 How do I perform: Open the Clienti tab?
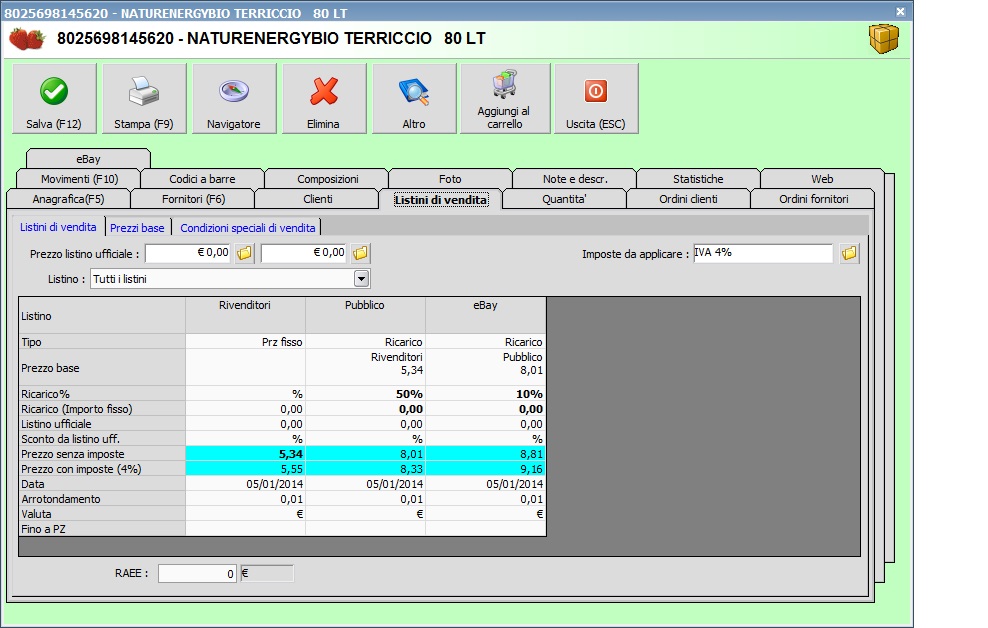pyautogui.click(x=318, y=199)
